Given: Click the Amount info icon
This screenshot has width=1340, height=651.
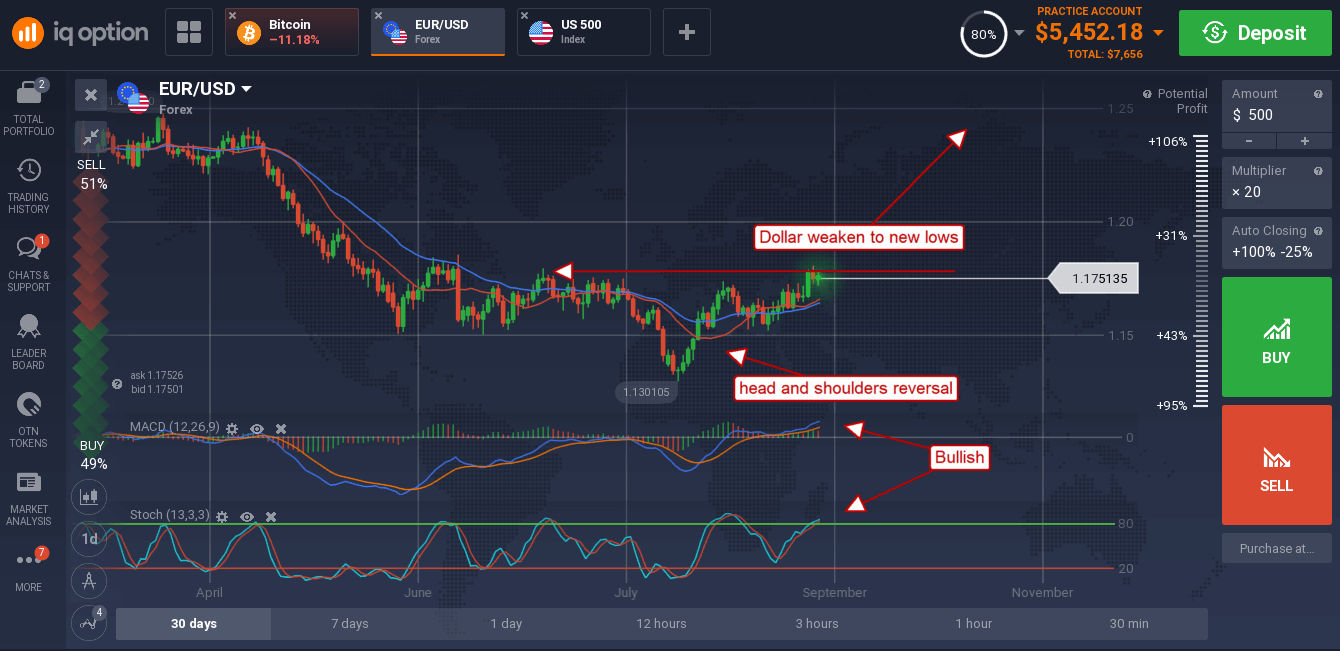Looking at the screenshot, I should coord(1319,93).
